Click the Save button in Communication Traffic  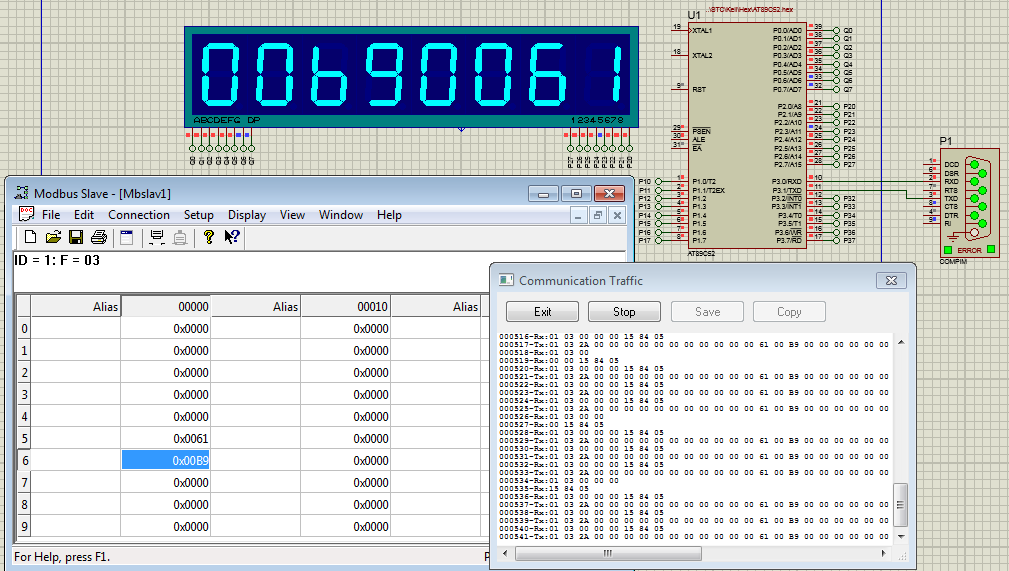coord(707,312)
